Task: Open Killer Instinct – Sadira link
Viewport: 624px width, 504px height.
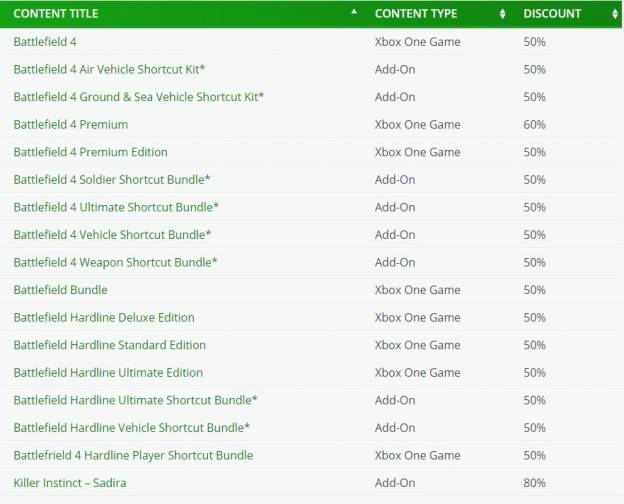Action: [70, 483]
